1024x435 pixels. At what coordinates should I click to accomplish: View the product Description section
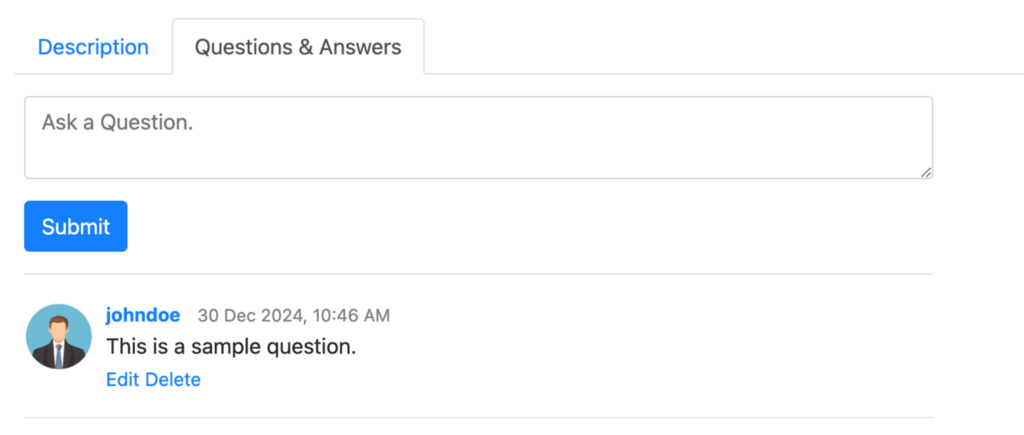pyautogui.click(x=93, y=47)
